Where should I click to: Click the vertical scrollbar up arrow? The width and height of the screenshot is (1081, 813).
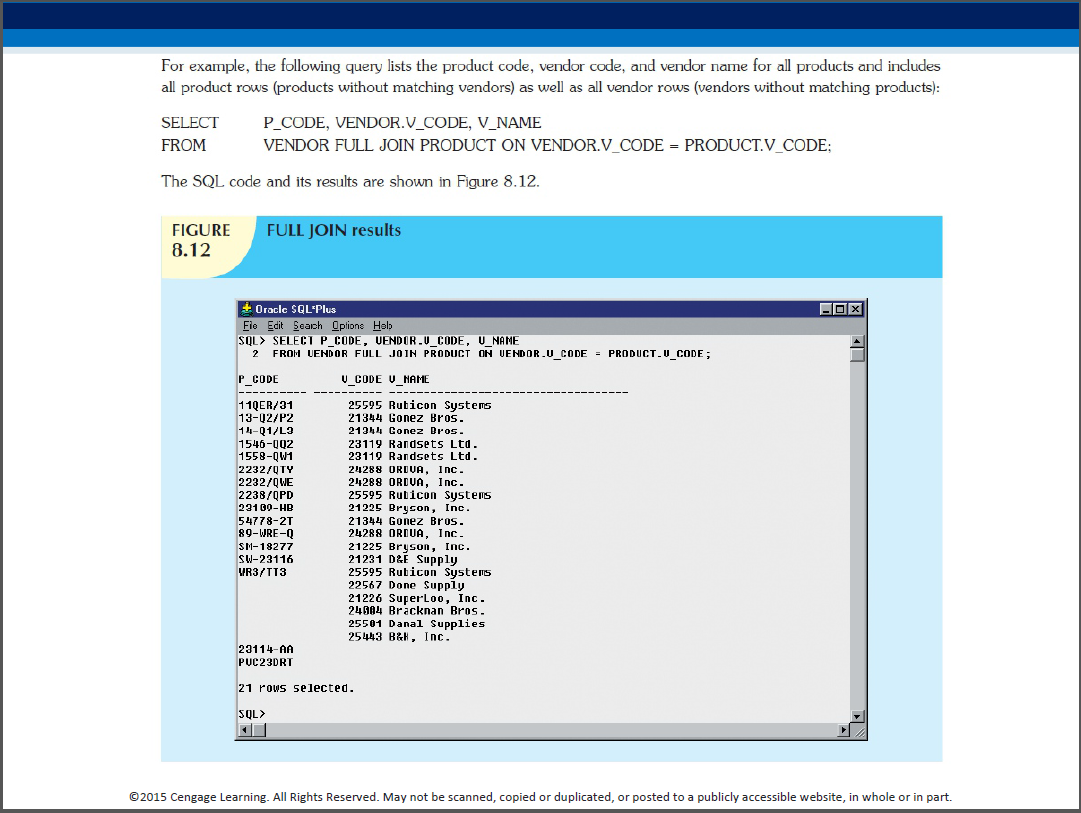[x=857, y=341]
